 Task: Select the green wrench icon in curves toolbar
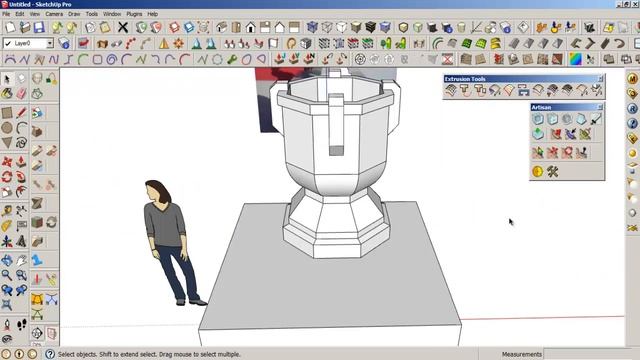pos(232,59)
